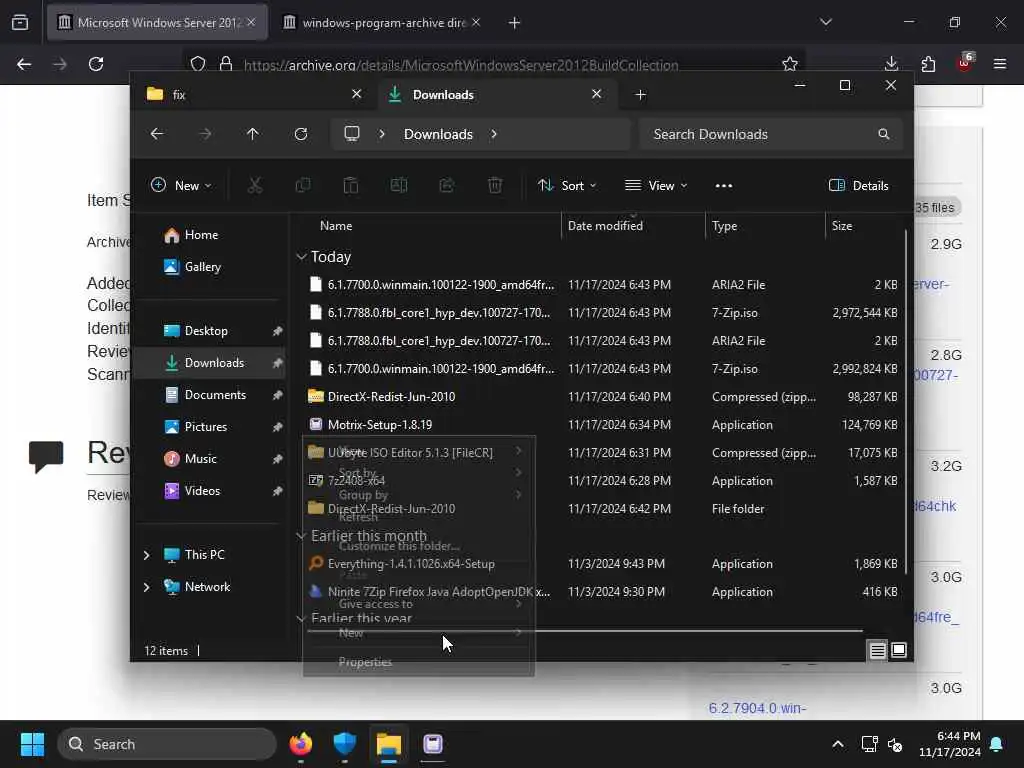Viewport: 1024px width, 768px height.
Task: Reload the Firefox page
Action: click(x=96, y=64)
